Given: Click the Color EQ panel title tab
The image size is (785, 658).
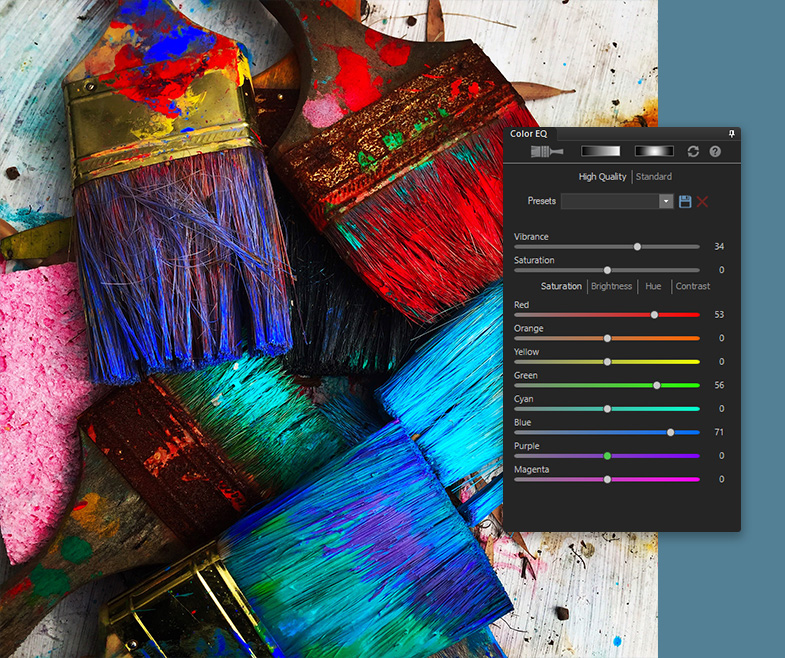Looking at the screenshot, I should click(x=529, y=134).
